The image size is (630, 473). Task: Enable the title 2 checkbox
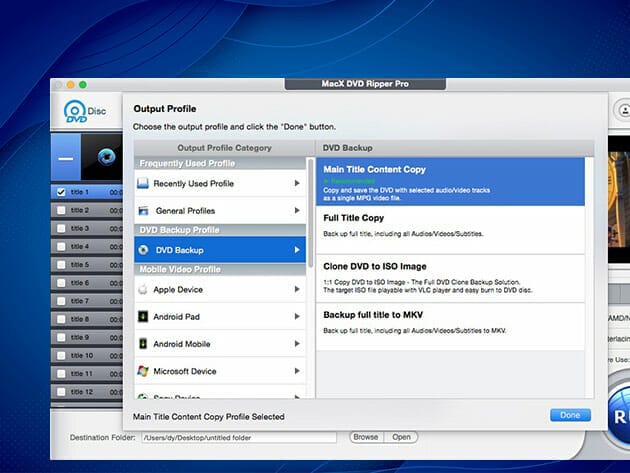click(x=62, y=210)
